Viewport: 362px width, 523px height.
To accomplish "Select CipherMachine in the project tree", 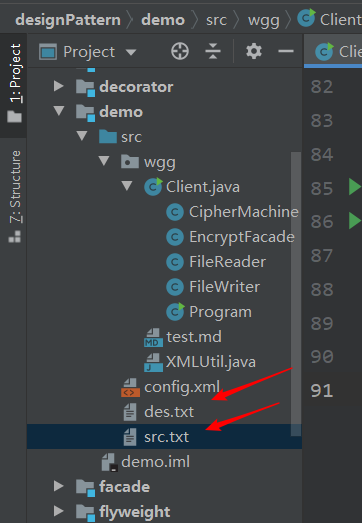I will coord(244,212).
